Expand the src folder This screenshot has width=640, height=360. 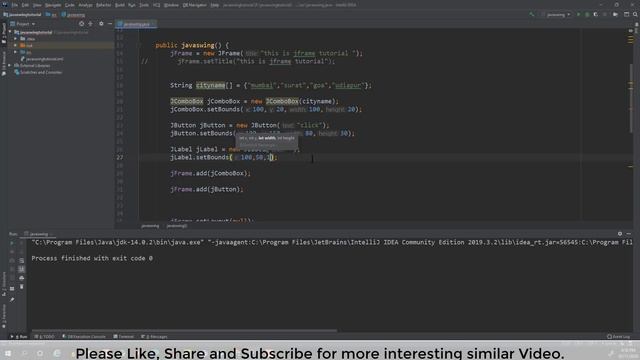tap(16, 52)
